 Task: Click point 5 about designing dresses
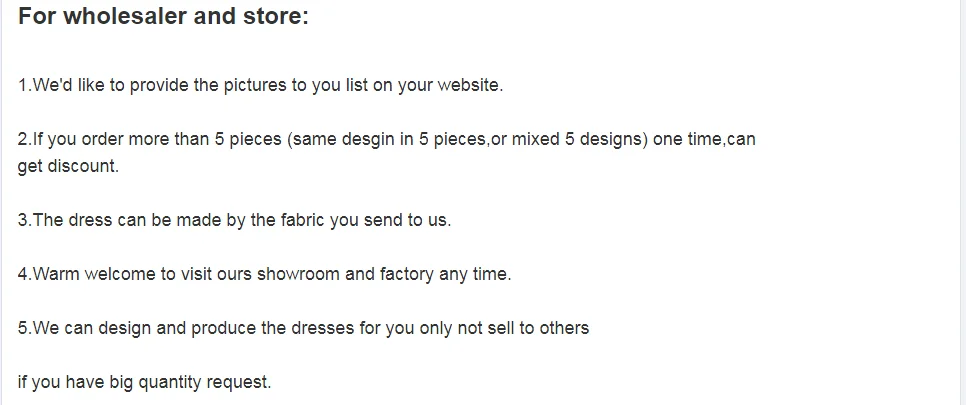pos(303,328)
